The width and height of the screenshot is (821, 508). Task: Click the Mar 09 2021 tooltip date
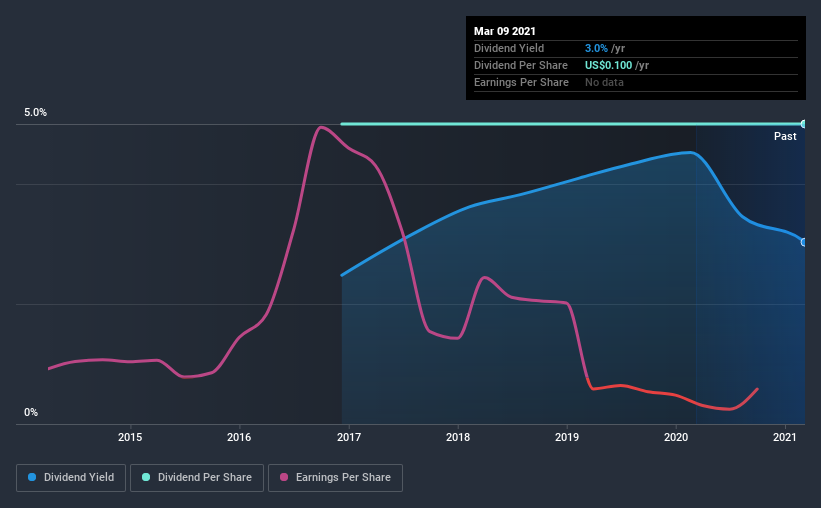[505, 31]
